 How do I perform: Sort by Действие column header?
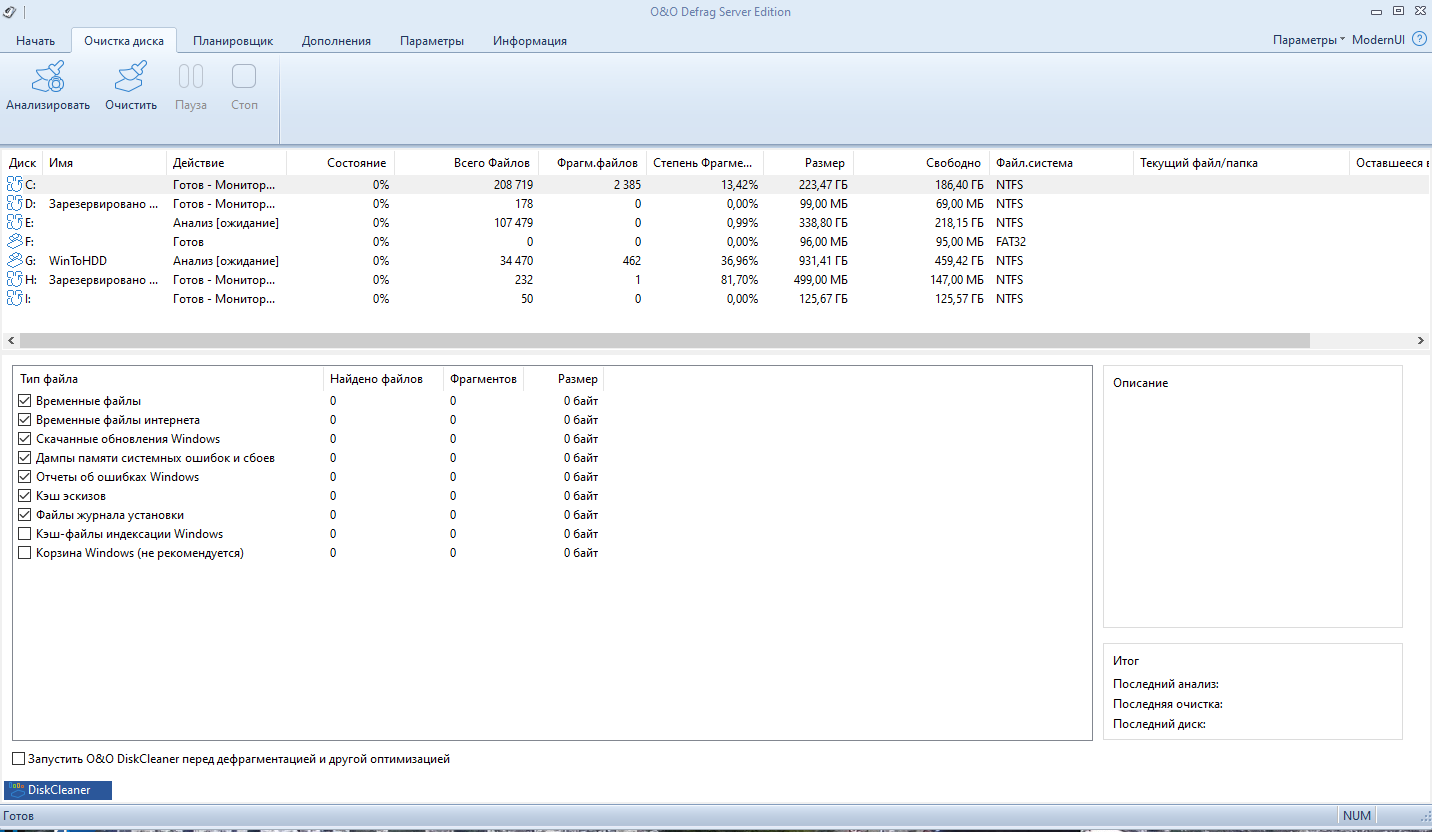227,163
